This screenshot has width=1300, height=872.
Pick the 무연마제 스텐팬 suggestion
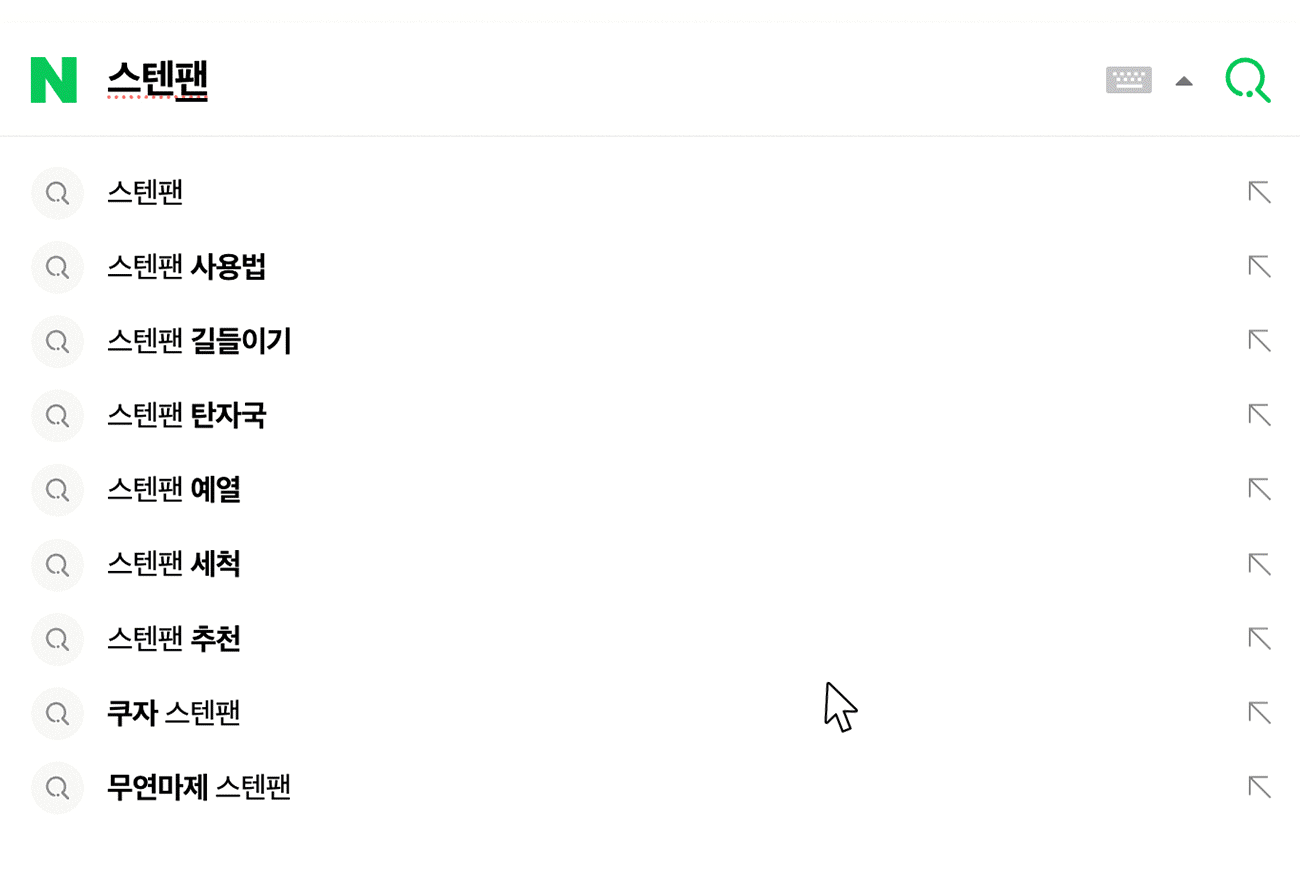[x=199, y=788]
